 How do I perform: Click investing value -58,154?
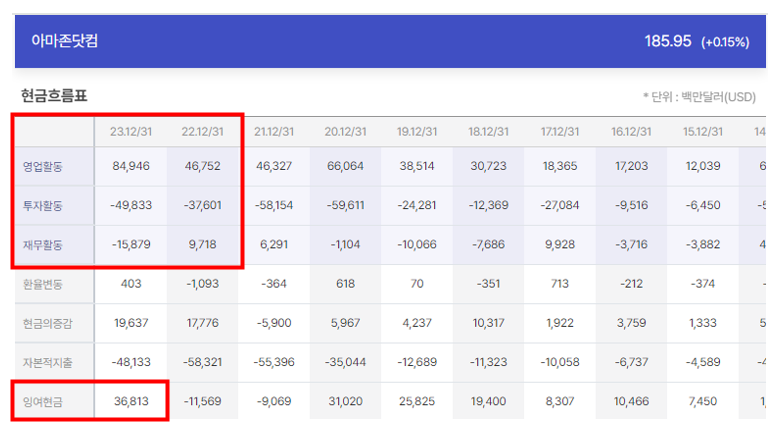[x=274, y=205]
